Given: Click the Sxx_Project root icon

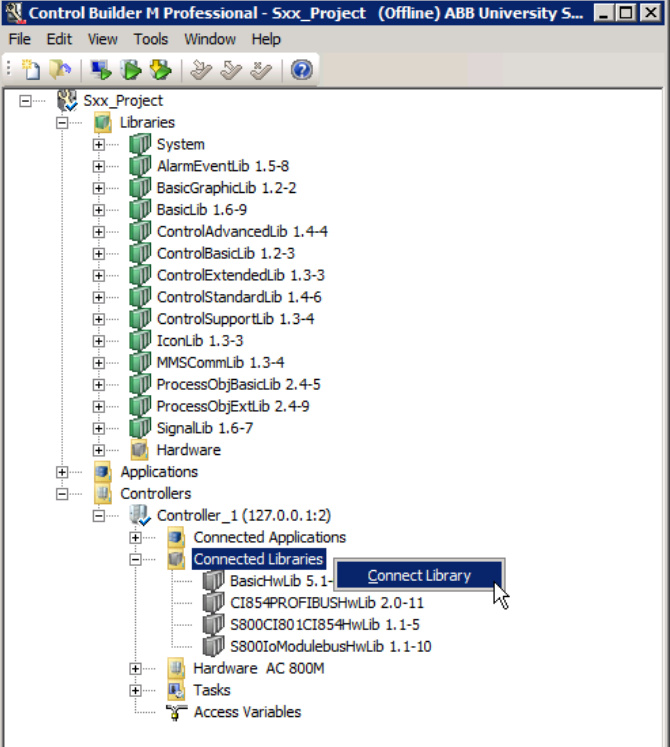Looking at the screenshot, I should [x=67, y=101].
